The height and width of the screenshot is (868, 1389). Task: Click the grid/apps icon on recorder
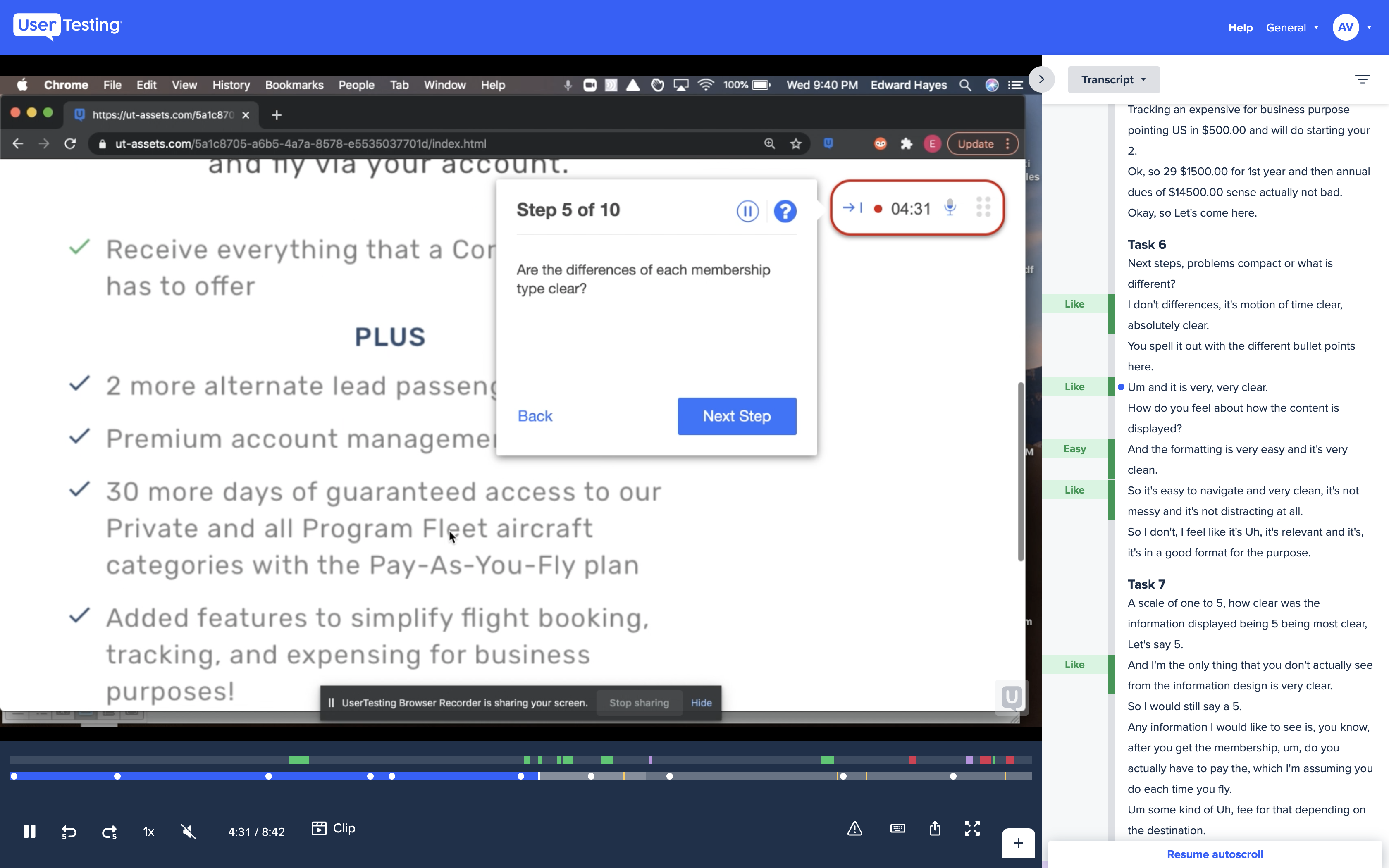(x=983, y=208)
